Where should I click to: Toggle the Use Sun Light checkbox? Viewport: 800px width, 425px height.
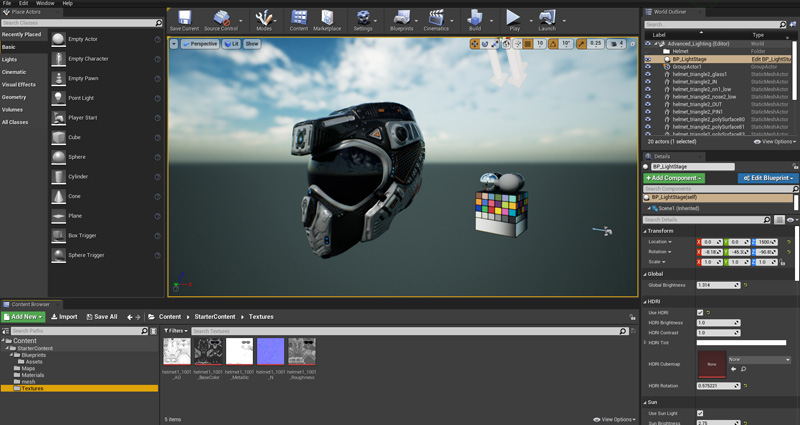700,413
